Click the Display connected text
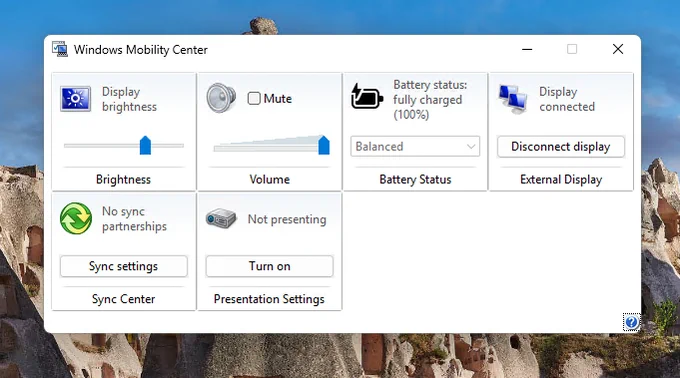 (x=567, y=99)
